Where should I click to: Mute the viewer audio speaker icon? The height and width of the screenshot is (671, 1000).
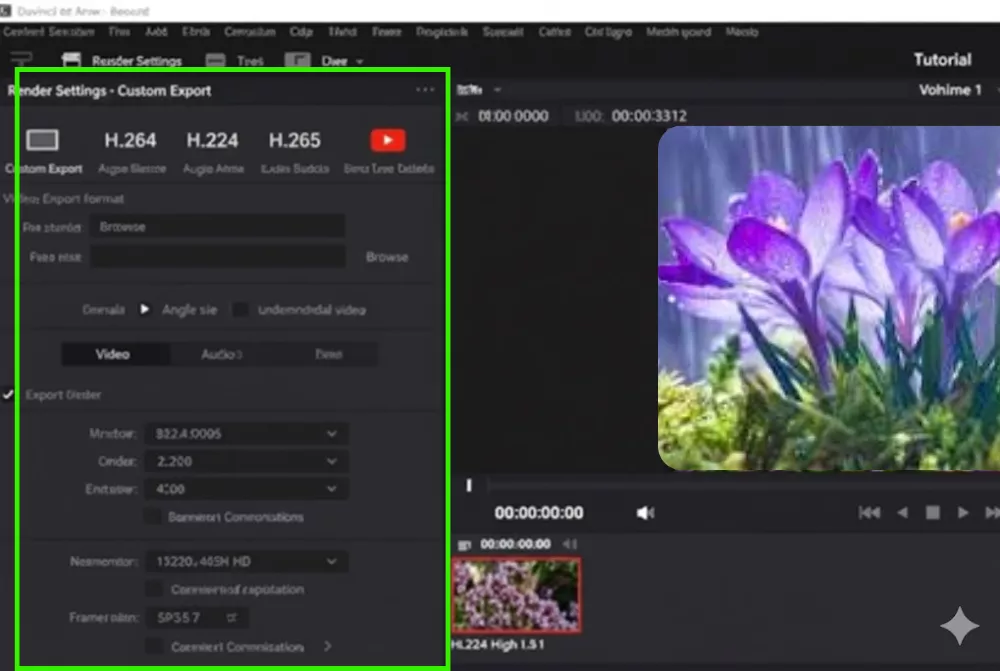pos(645,513)
